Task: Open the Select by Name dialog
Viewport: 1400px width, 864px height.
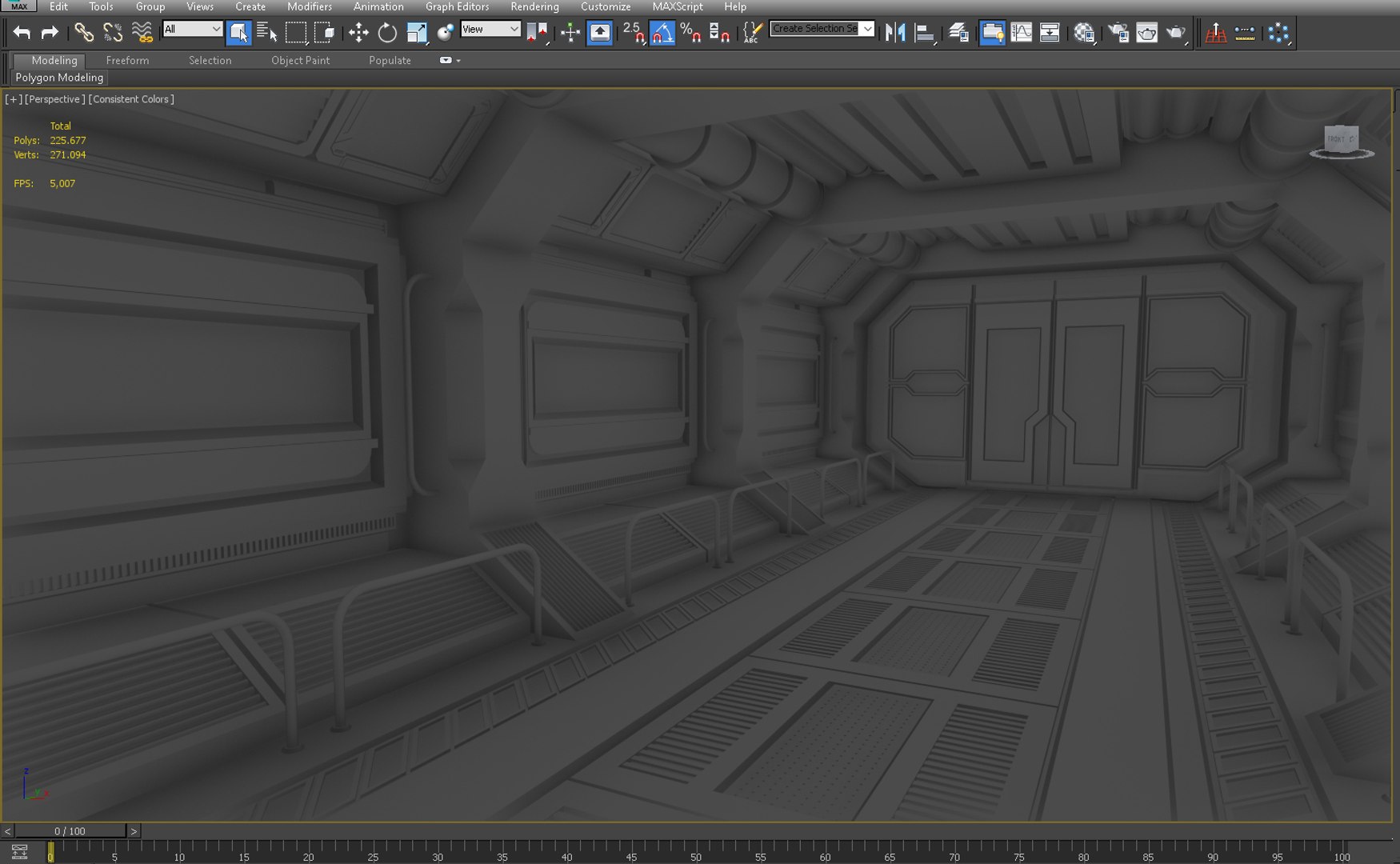Action: pyautogui.click(x=266, y=33)
